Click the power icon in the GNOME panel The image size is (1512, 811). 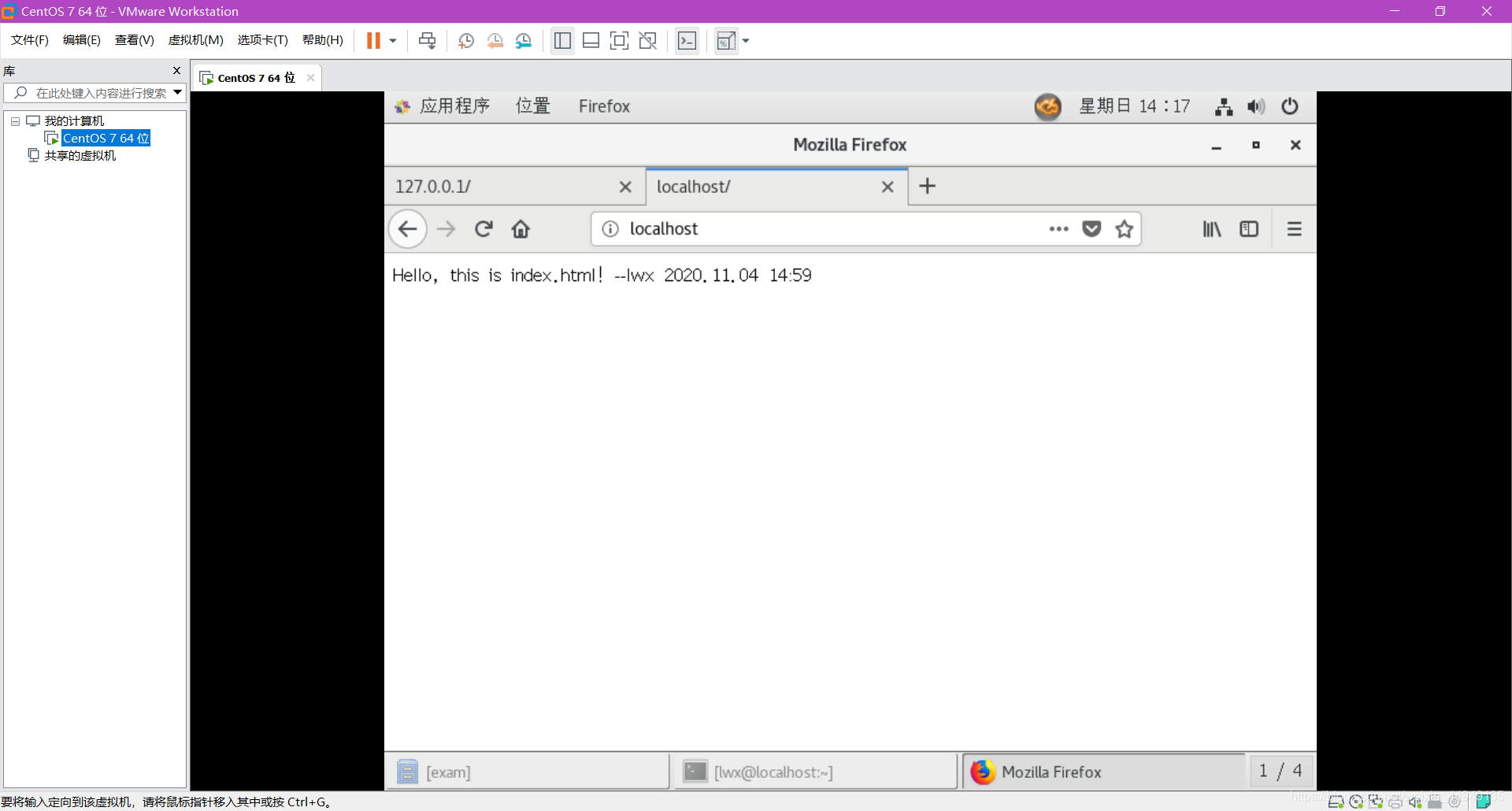(x=1289, y=106)
